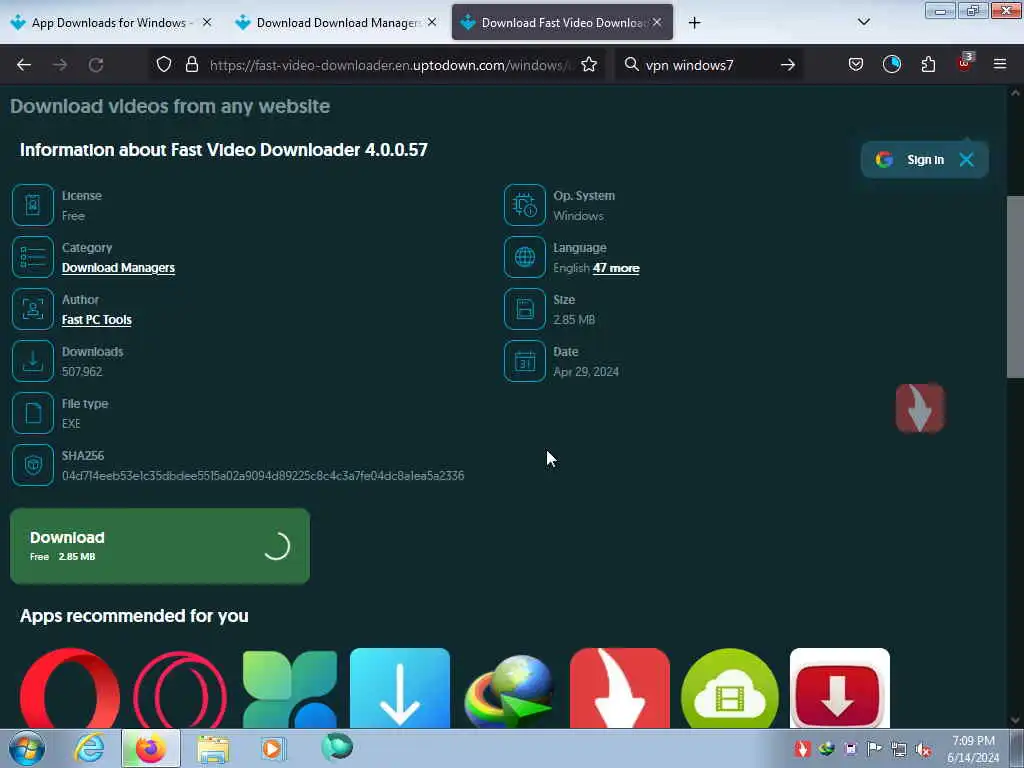This screenshot has width=1024, height=768.
Task: Click the URL address bar
Action: click(x=392, y=65)
